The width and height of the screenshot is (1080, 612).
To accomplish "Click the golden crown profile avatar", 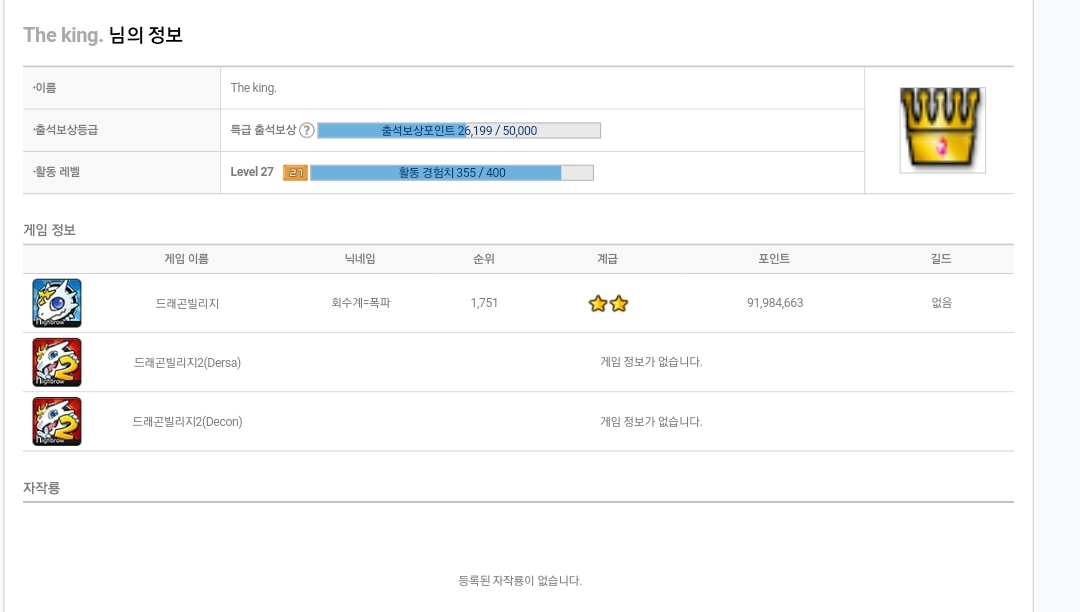I will 942,129.
